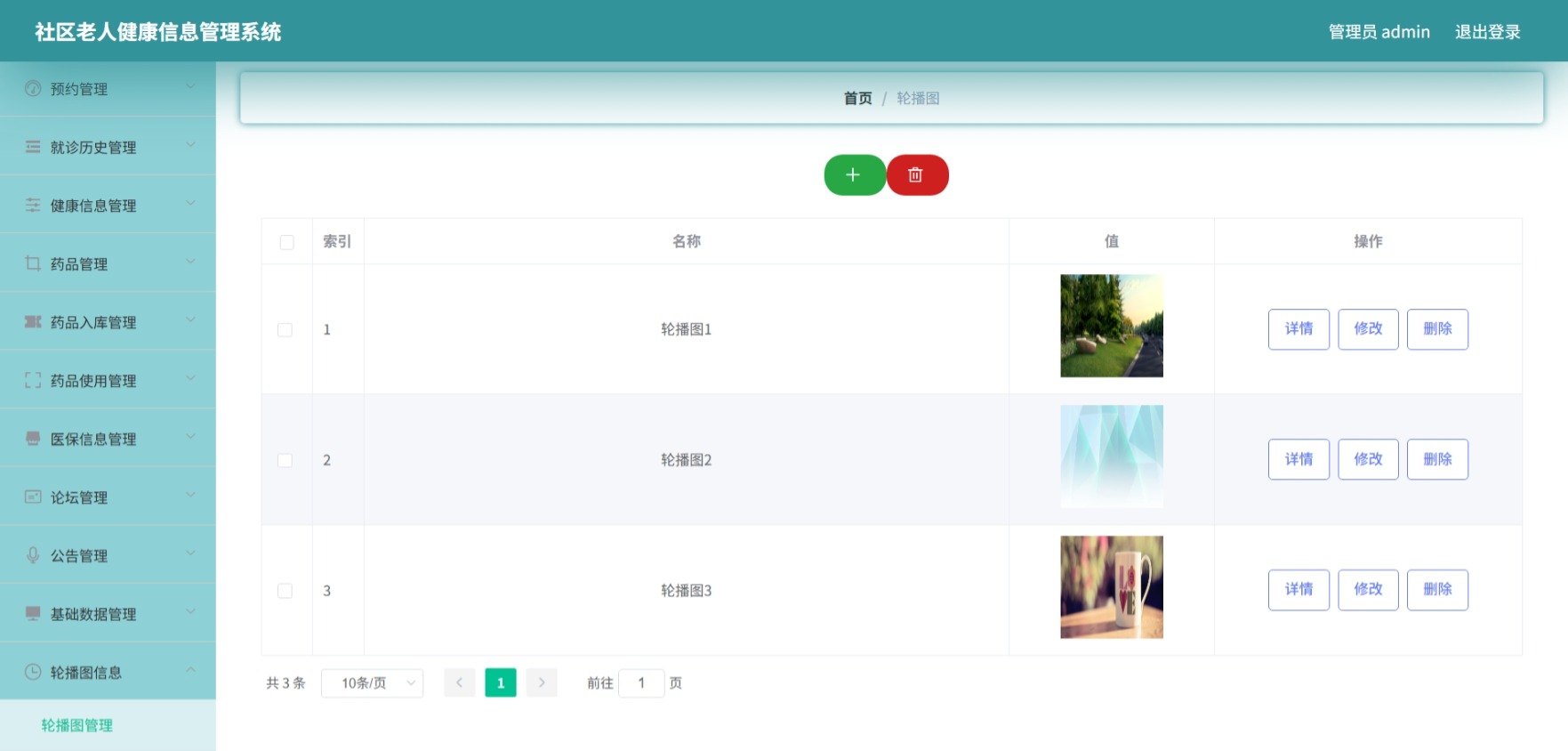Expand 就诊历史管理 chevron

coord(190,145)
